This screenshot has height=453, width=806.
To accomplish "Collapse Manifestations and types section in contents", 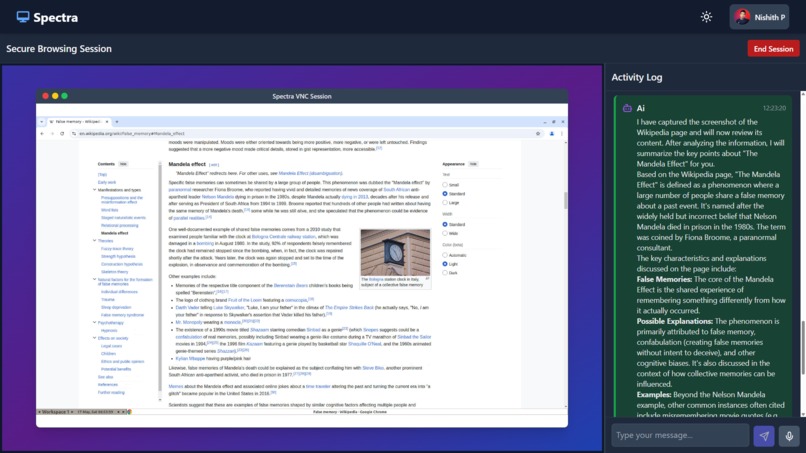I will pos(95,190).
